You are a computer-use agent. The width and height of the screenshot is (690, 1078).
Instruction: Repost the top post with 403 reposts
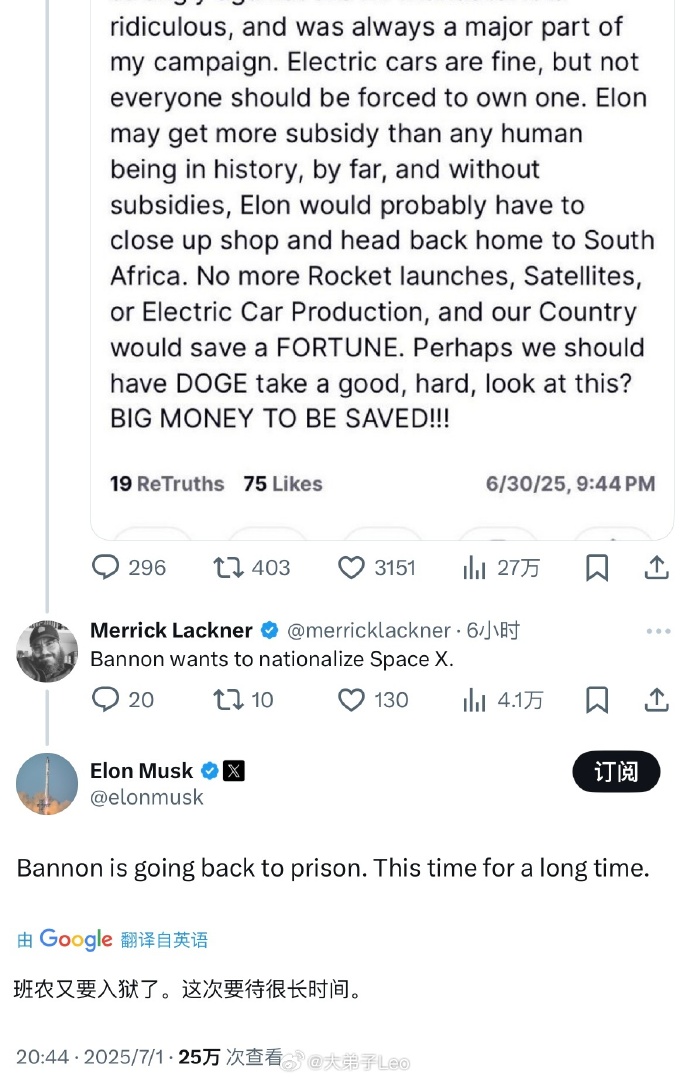pos(228,568)
